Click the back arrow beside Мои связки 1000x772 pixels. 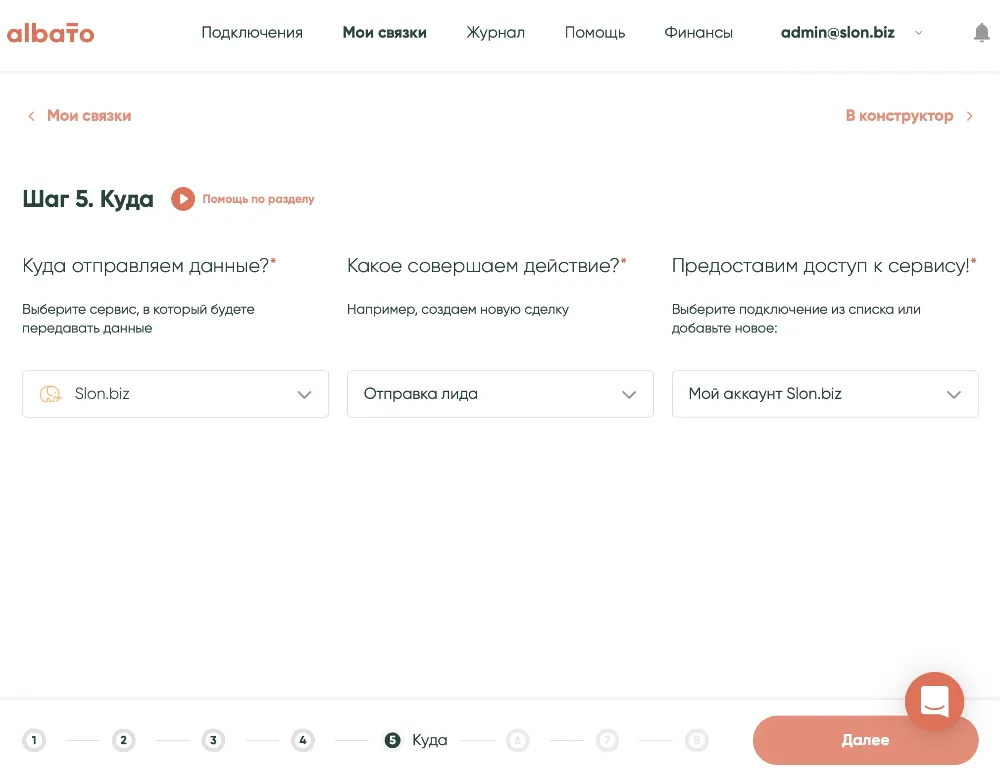click(31, 116)
